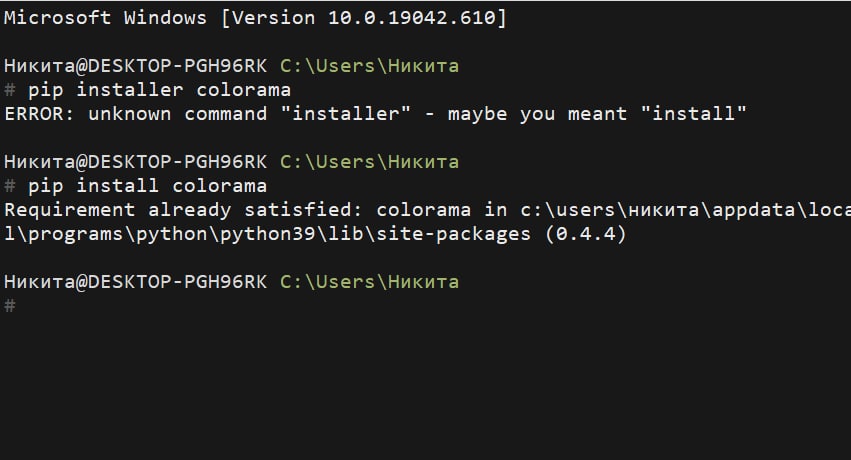Click the last Никита@DESKTOP-PGH96RK prompt text
Image resolution: width=851 pixels, height=460 pixels.
[x=135, y=282]
